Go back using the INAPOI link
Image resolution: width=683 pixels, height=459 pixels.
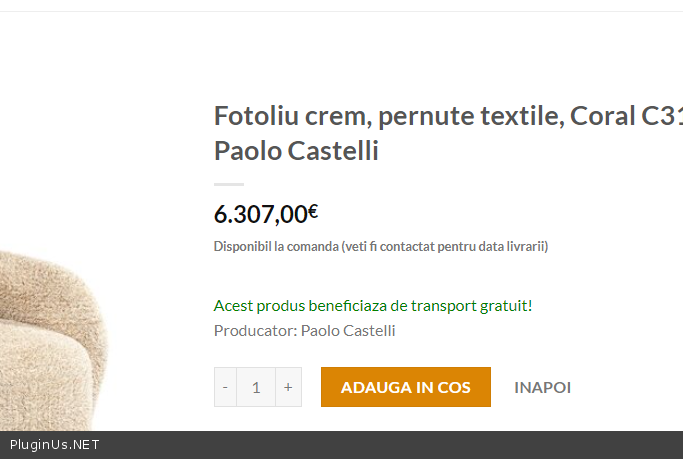click(x=542, y=387)
